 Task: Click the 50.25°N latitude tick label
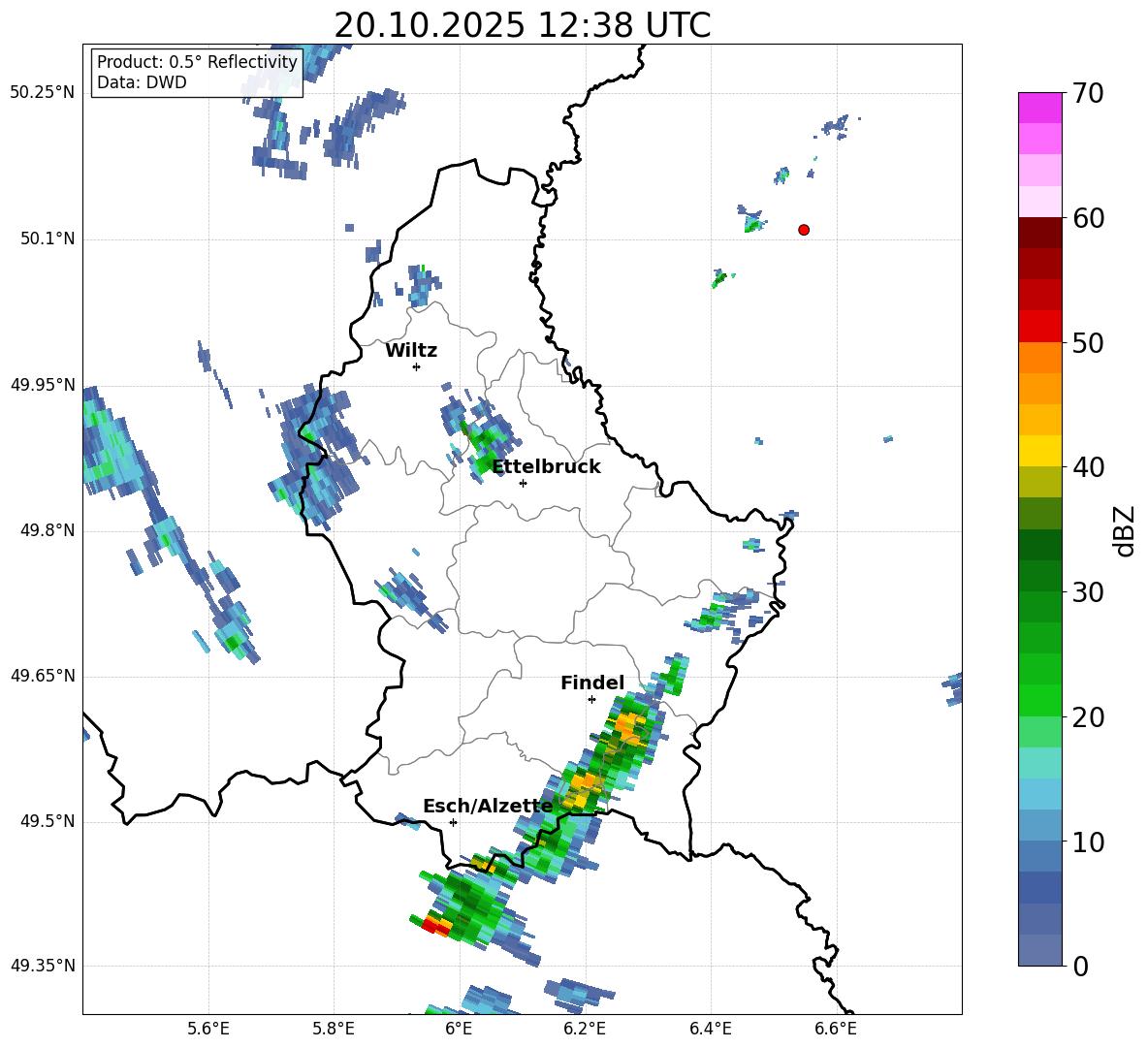[43, 93]
